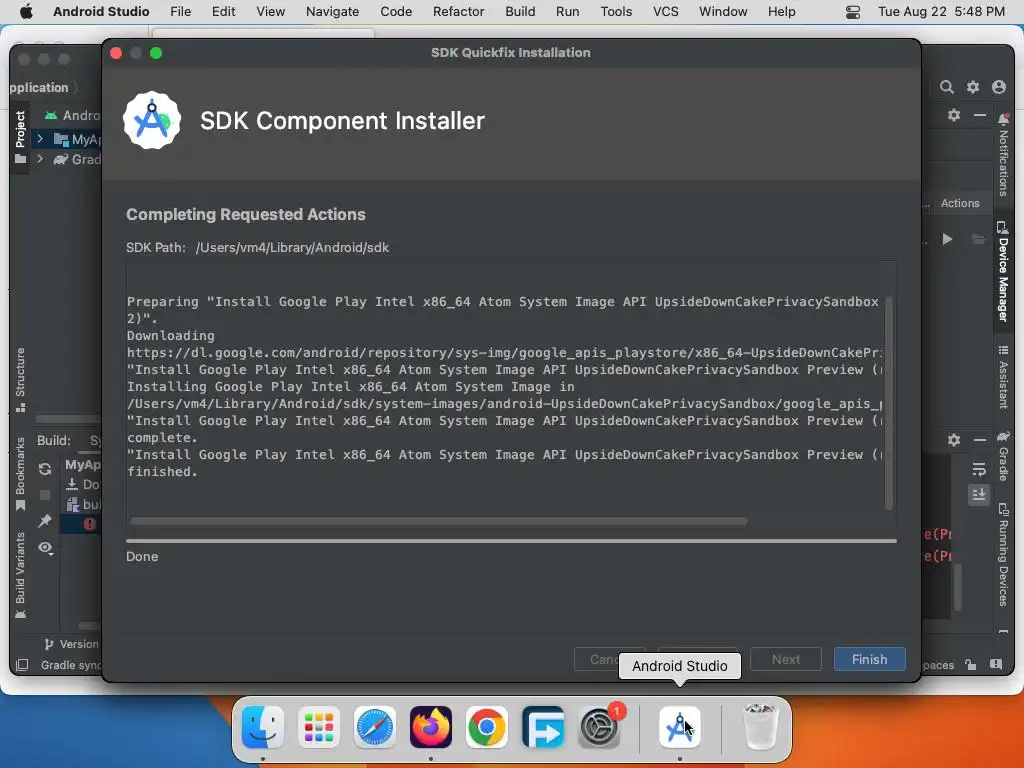Viewport: 1024px width, 768px height.
Task: Click the Gradle sync status text
Action: pyautogui.click(x=71, y=665)
